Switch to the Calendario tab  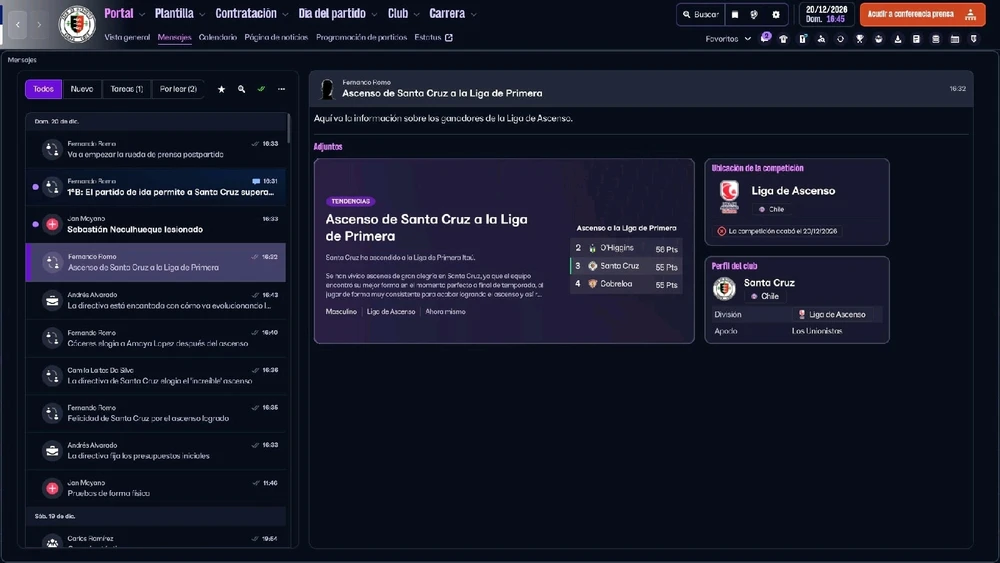[217, 37]
